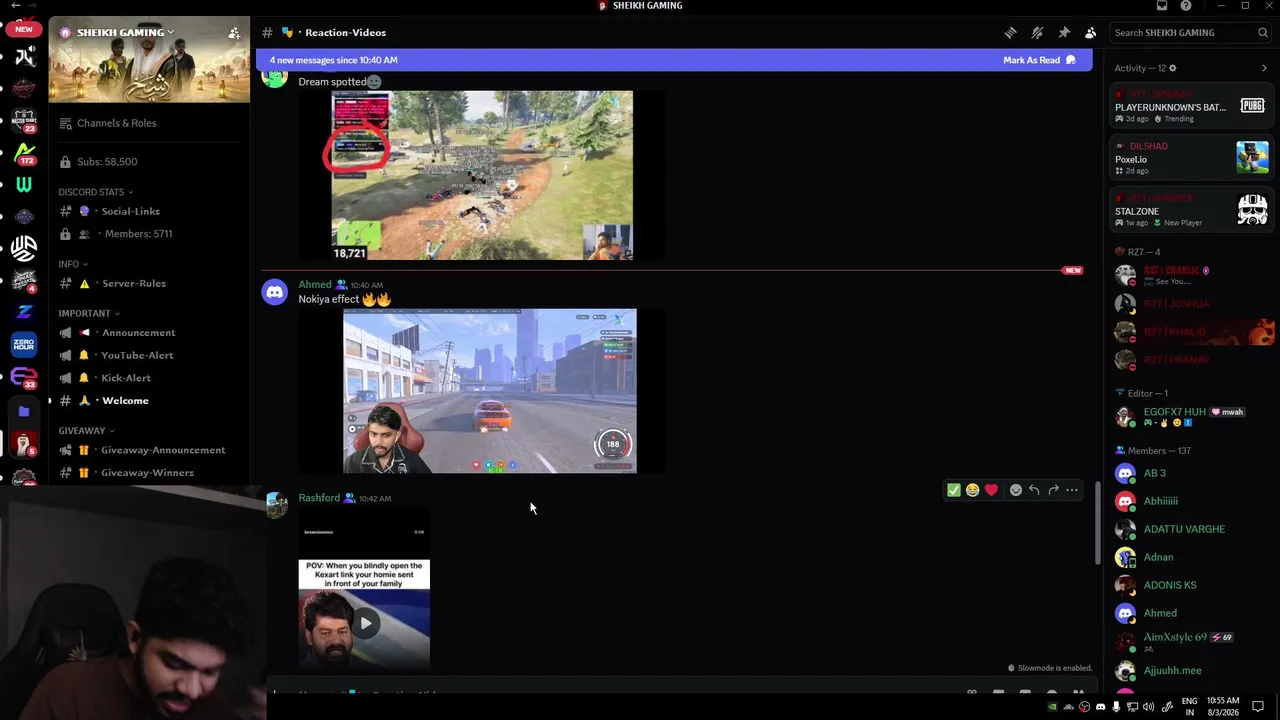
Task: Open Activity settings gear icon
Action: (x=1173, y=68)
